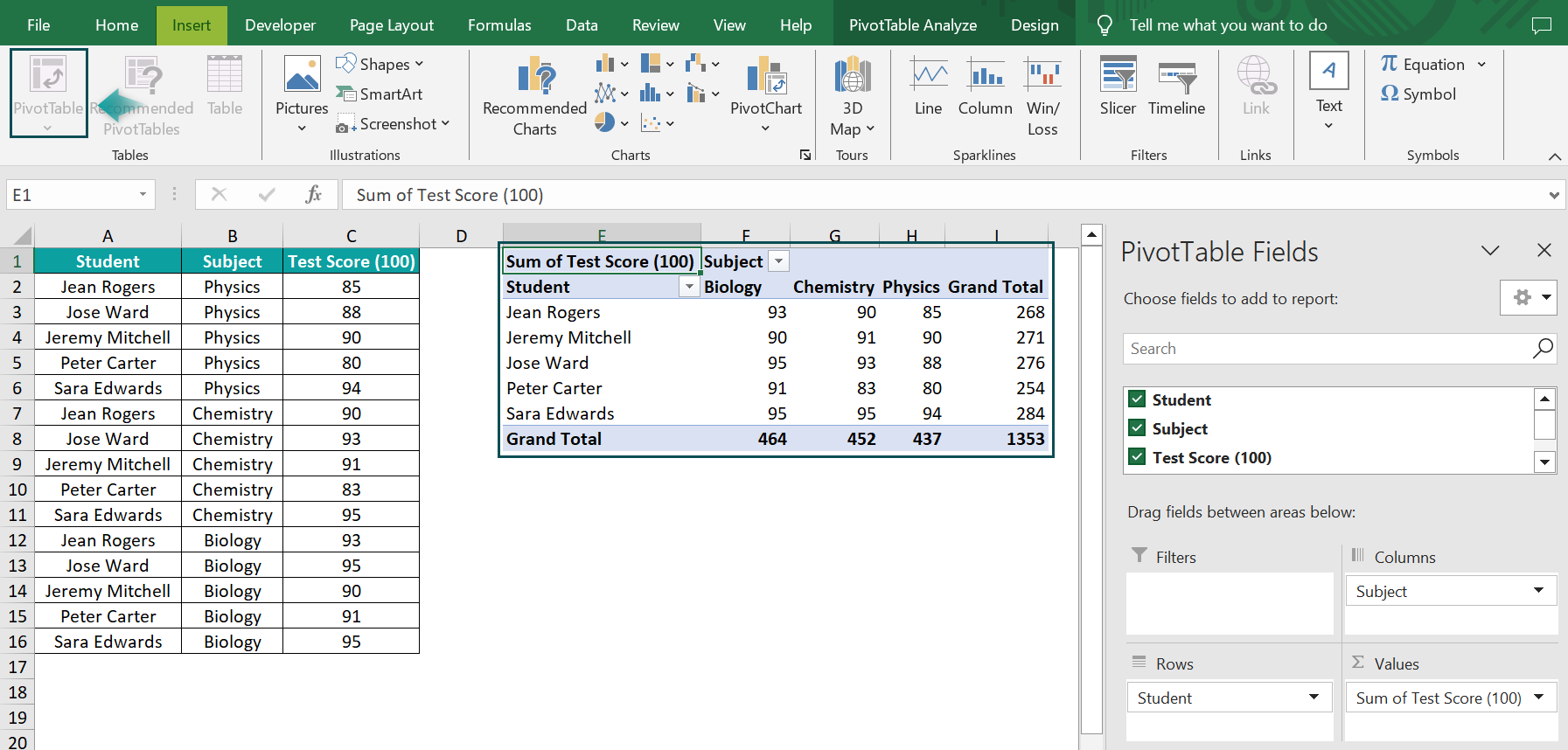Insert an Equation

(1423, 64)
